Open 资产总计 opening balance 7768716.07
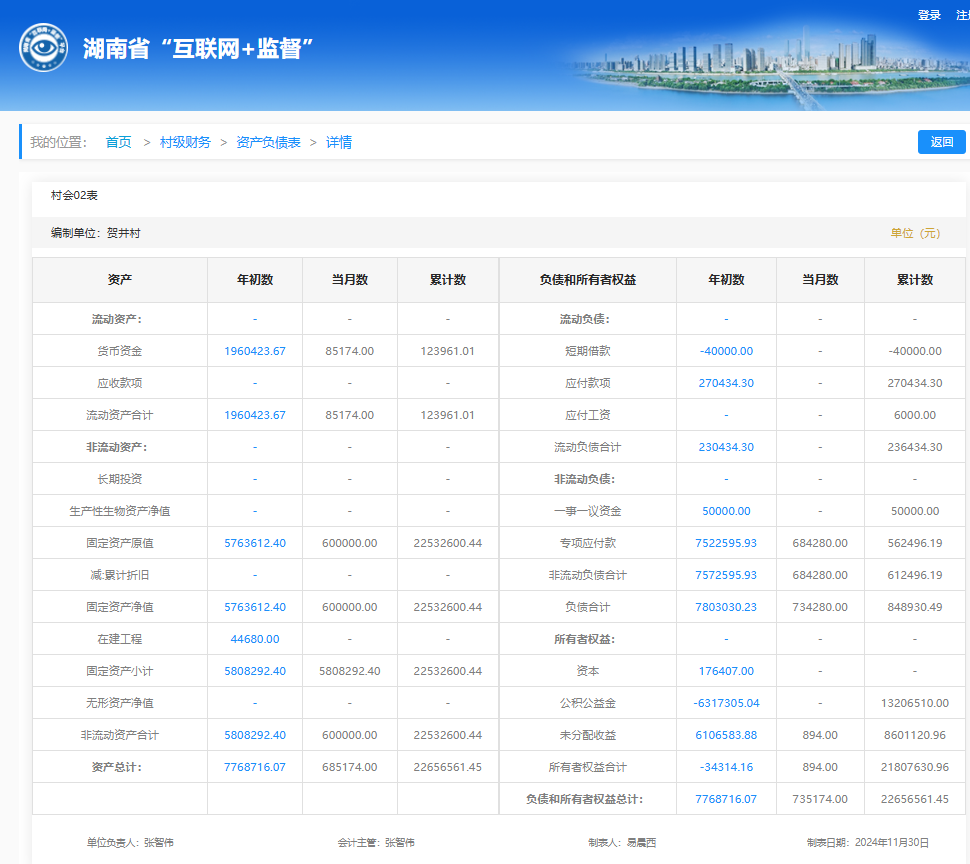 (255, 767)
